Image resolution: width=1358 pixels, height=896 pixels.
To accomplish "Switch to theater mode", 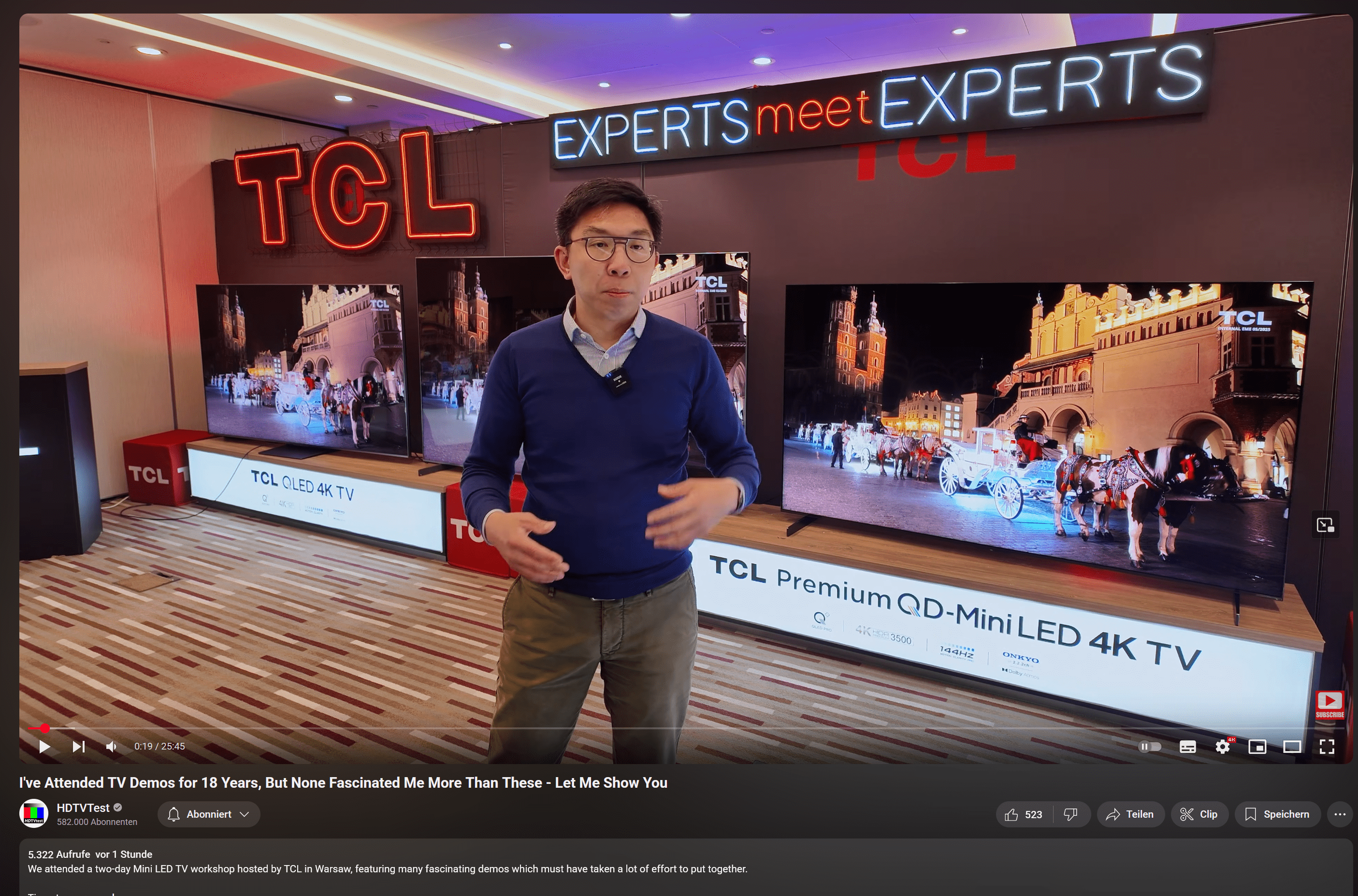I will tap(1292, 746).
